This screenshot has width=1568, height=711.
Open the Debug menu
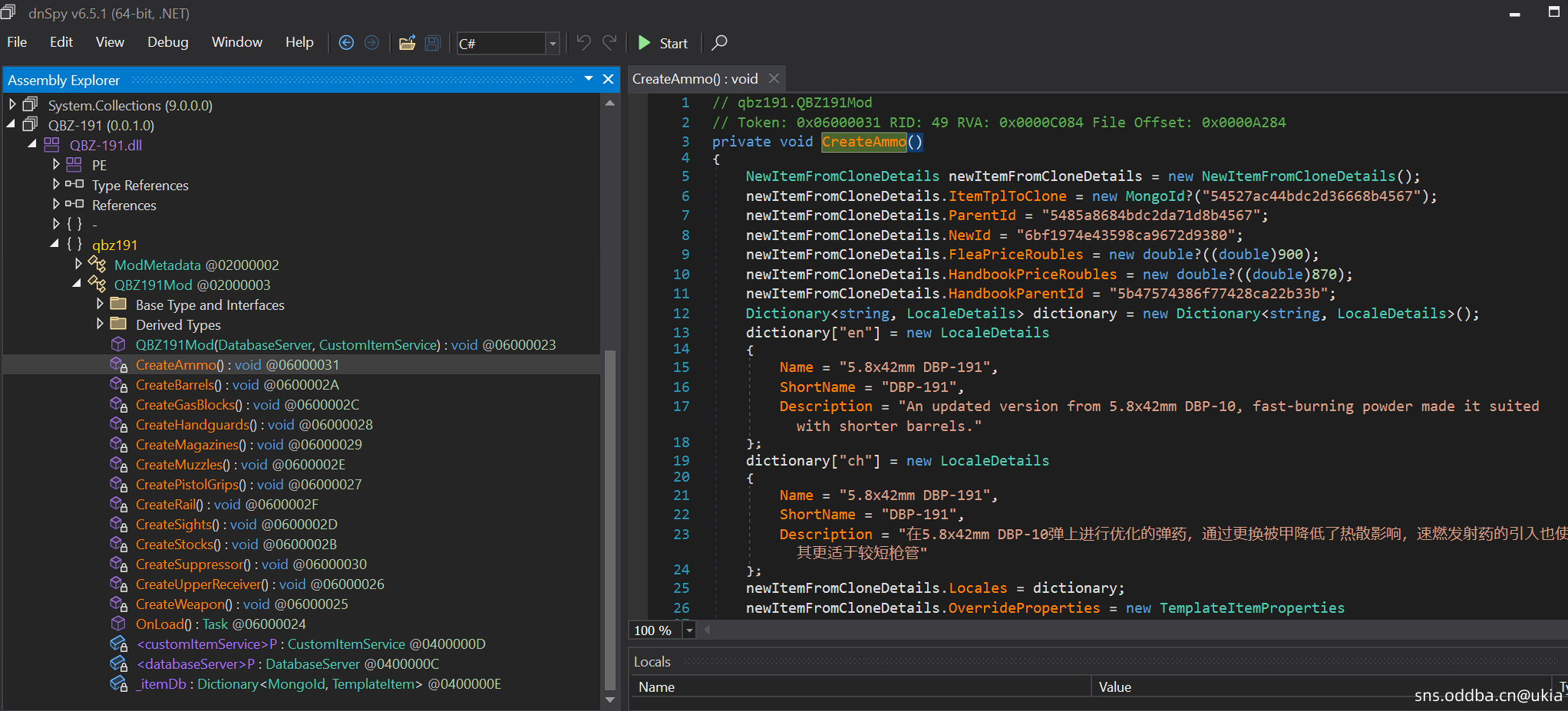pos(167,42)
